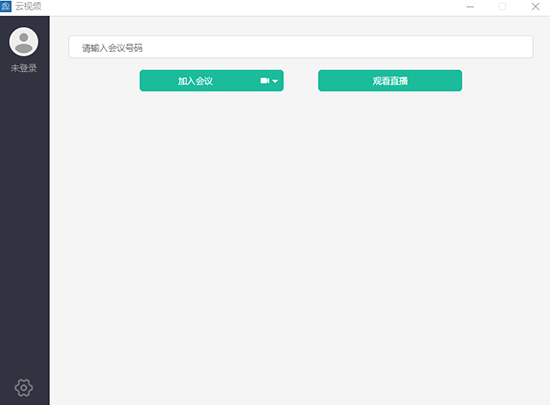Click the 观看直播 button

point(390,81)
